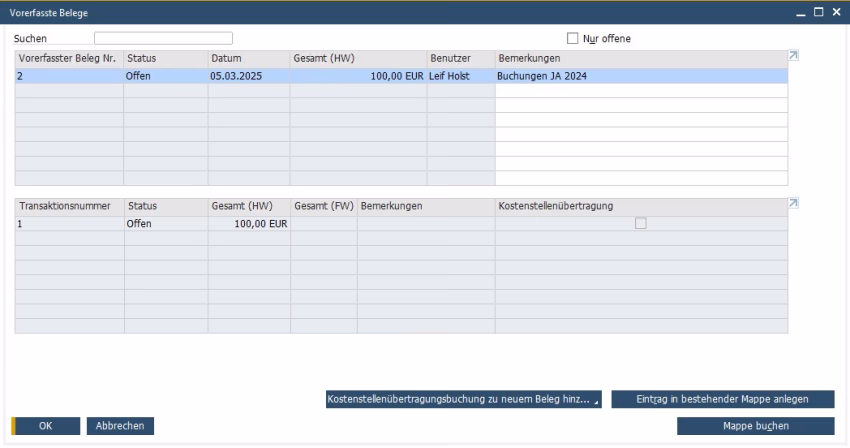Expand the lower transactions table arrow icon
This screenshot has height=448, width=850.
pyautogui.click(x=794, y=204)
